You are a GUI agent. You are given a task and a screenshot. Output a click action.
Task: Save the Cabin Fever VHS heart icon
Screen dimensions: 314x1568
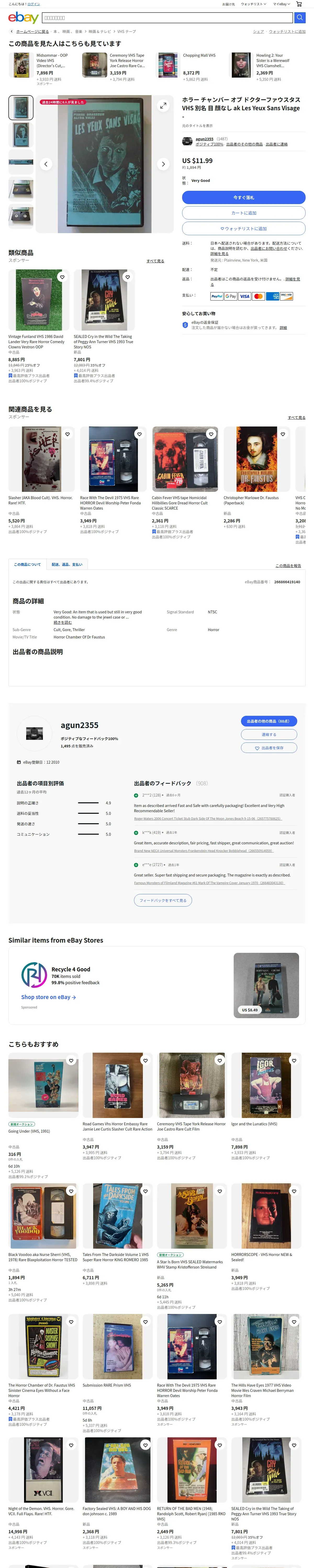[211, 434]
